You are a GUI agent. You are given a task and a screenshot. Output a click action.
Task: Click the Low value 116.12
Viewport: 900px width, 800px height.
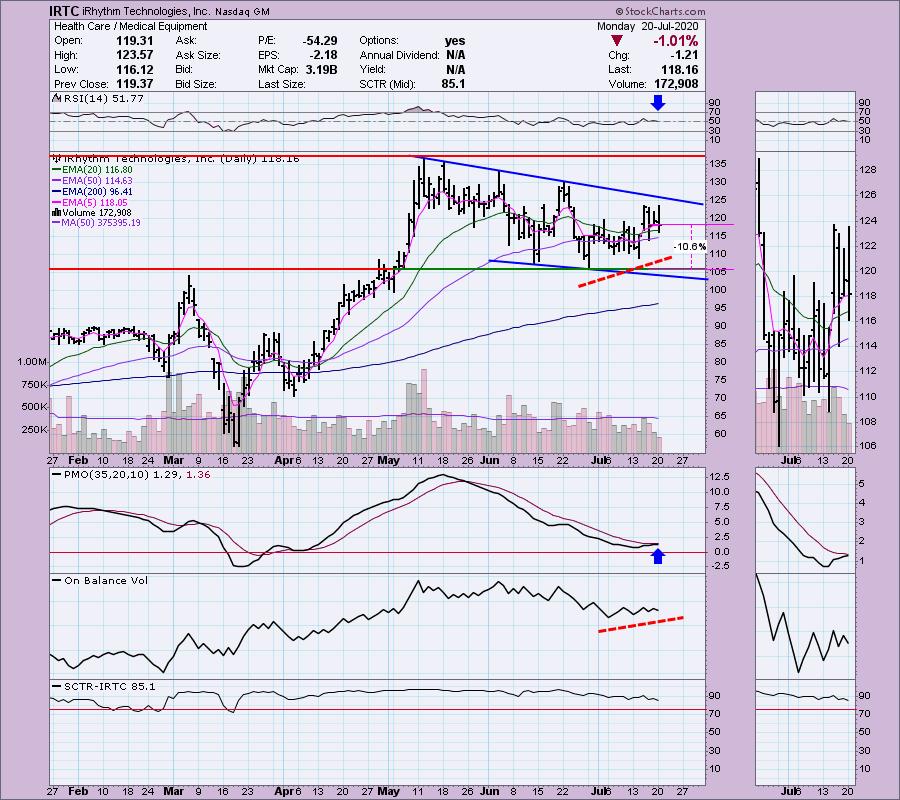tap(134, 69)
